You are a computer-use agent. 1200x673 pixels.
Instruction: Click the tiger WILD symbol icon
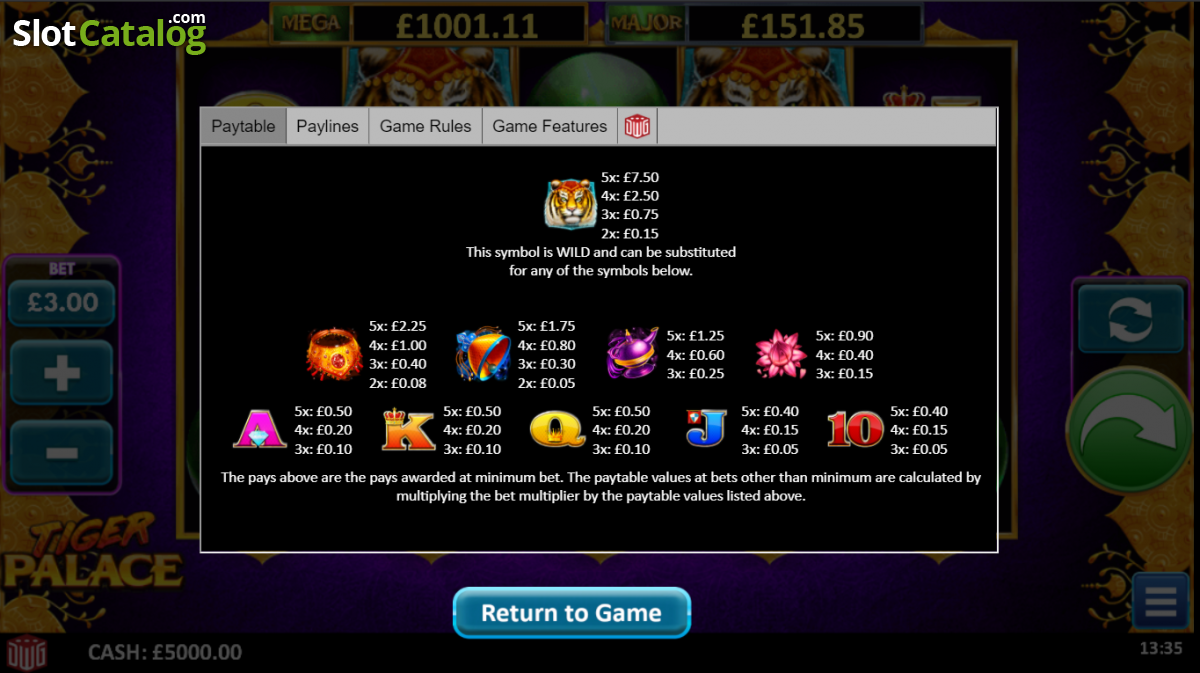570,205
